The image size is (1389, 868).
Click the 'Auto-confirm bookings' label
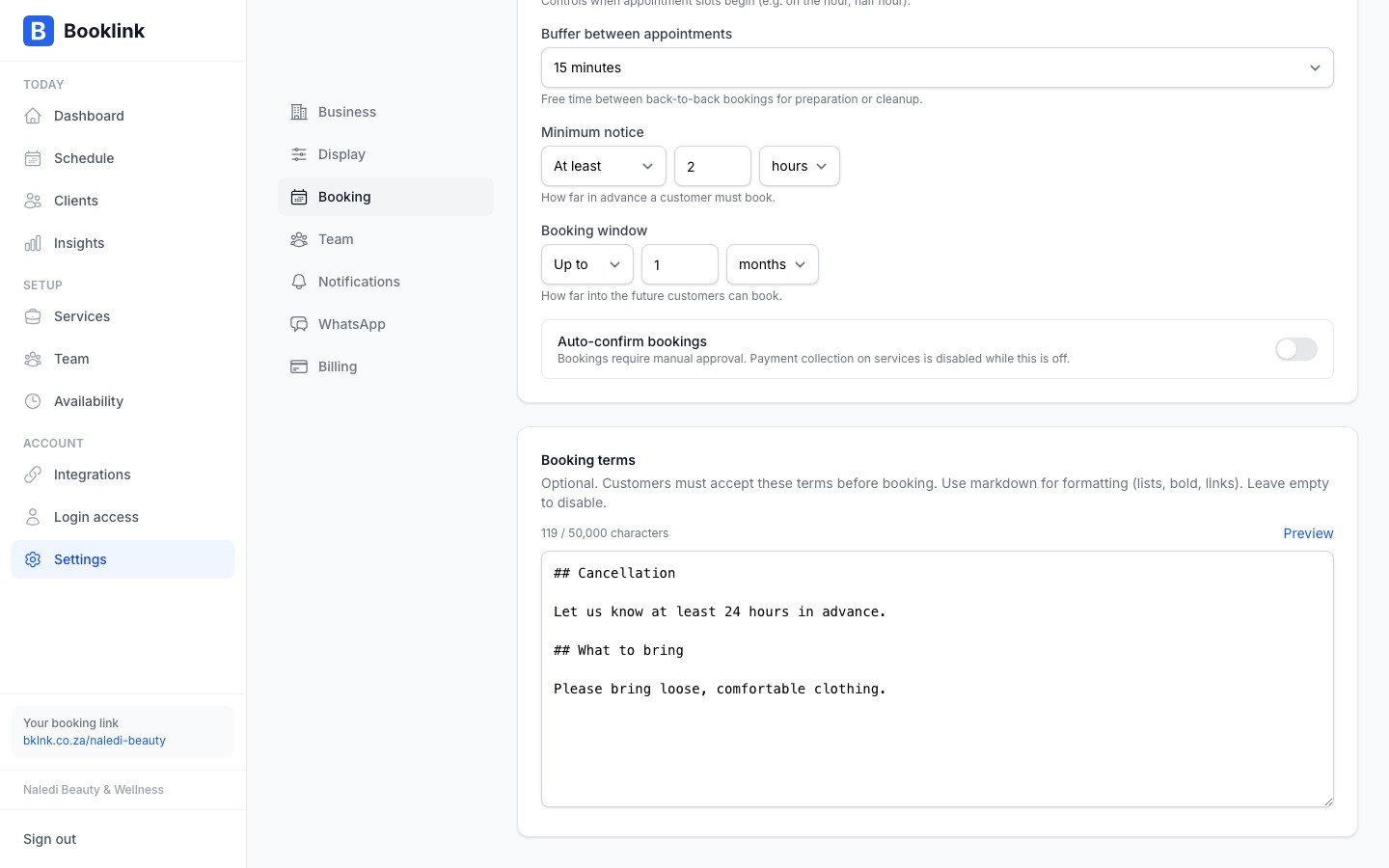coord(633,341)
